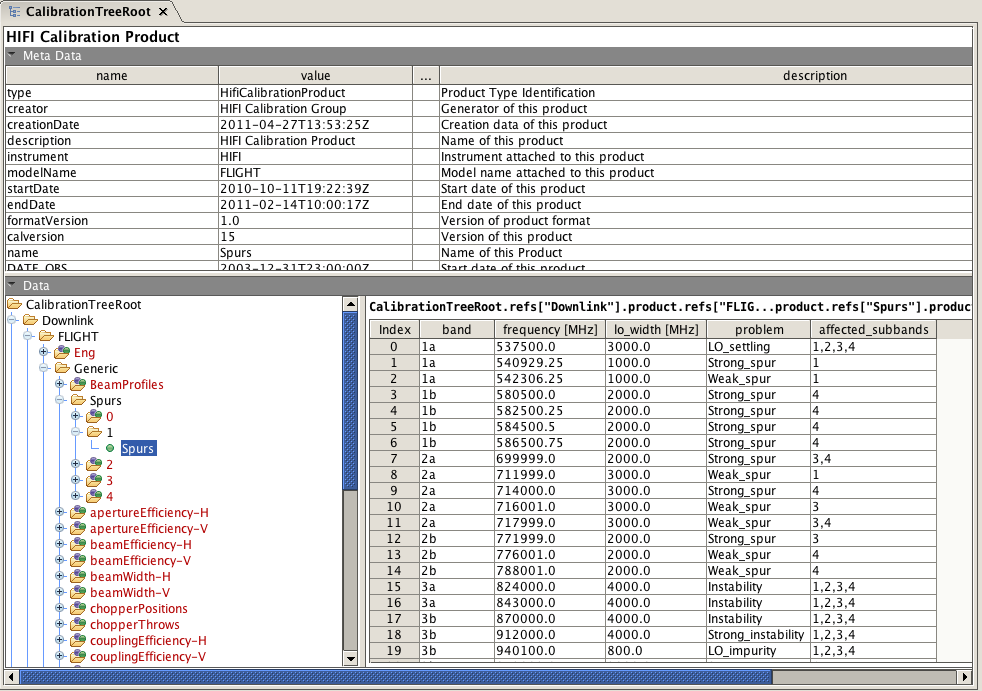This screenshot has width=982, height=691.
Task: Click the tree icon on the CalibrationTreeRoot tab
Action: click(x=14, y=12)
